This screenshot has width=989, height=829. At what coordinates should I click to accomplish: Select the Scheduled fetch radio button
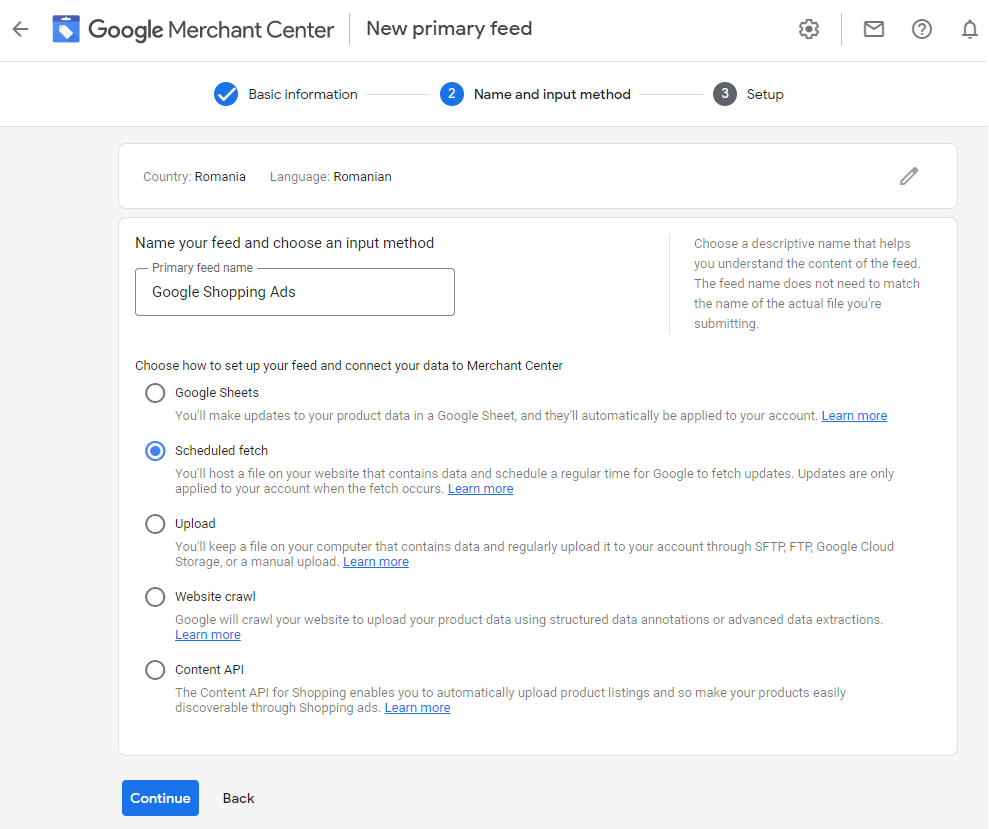pyautogui.click(x=155, y=451)
